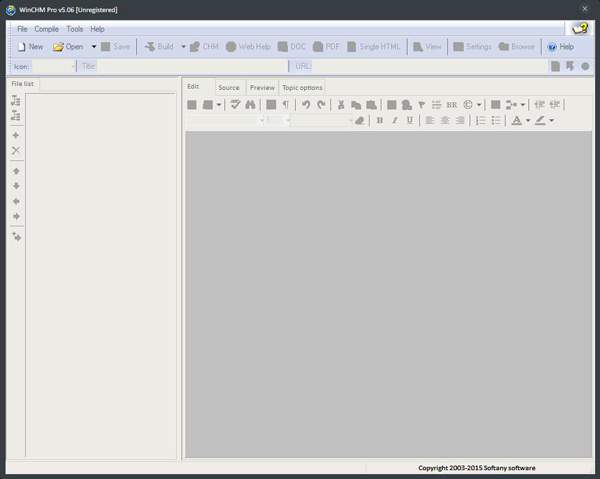
Task: Switch to the Topic options tab
Action: point(302,88)
